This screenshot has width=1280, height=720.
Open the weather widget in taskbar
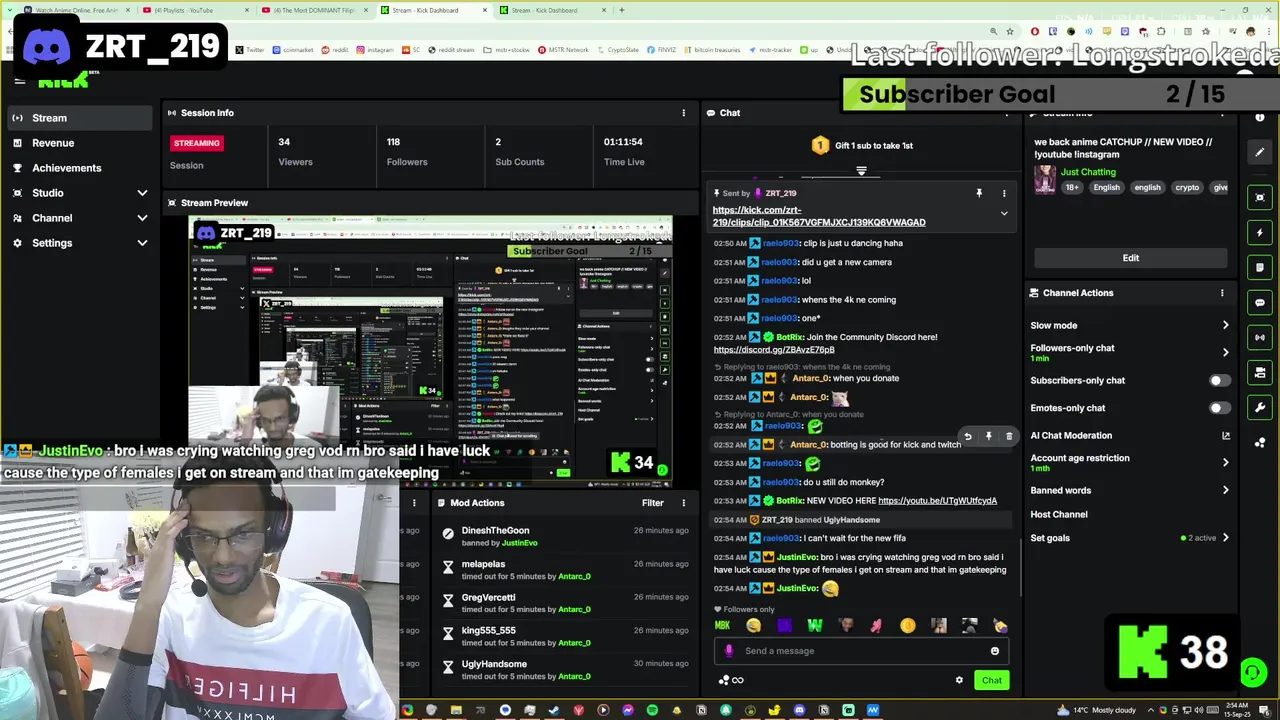coord(1095,711)
